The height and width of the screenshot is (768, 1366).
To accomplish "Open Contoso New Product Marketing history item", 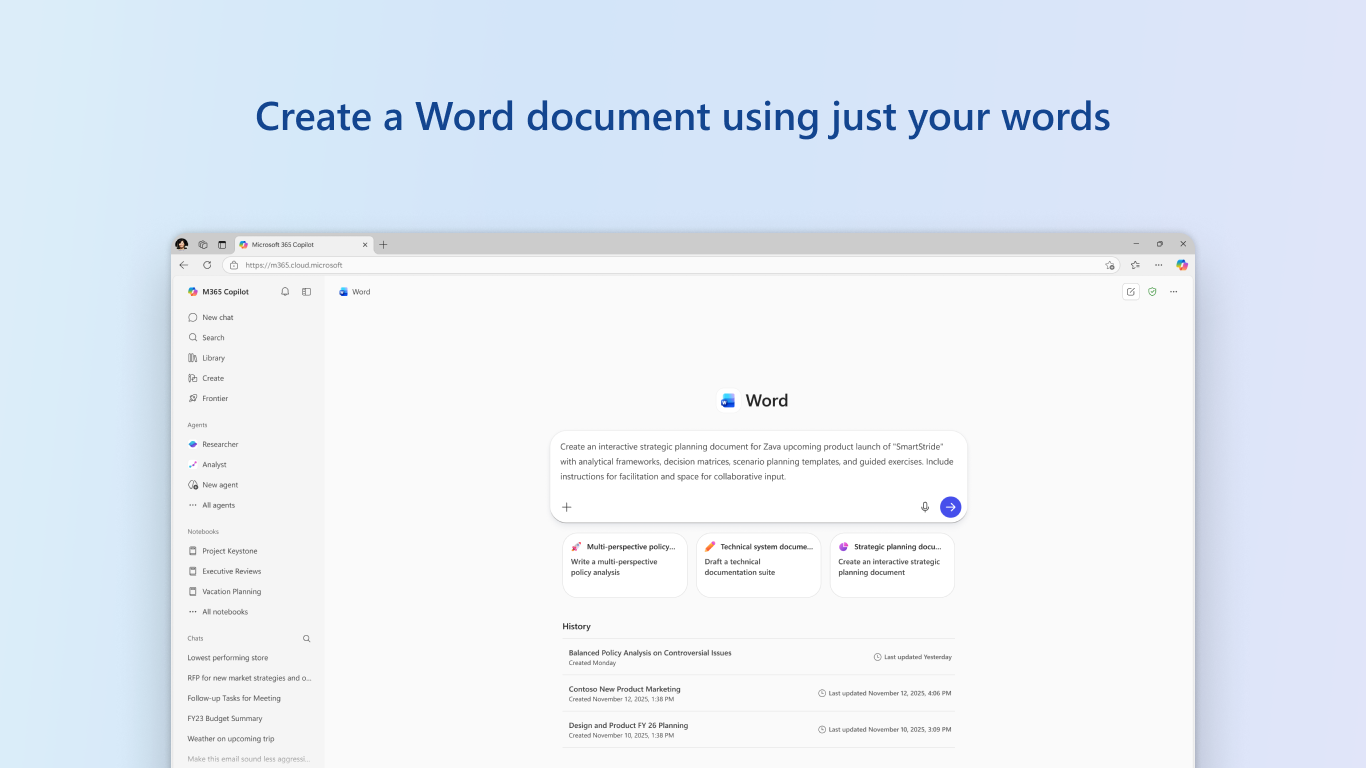I will click(759, 693).
